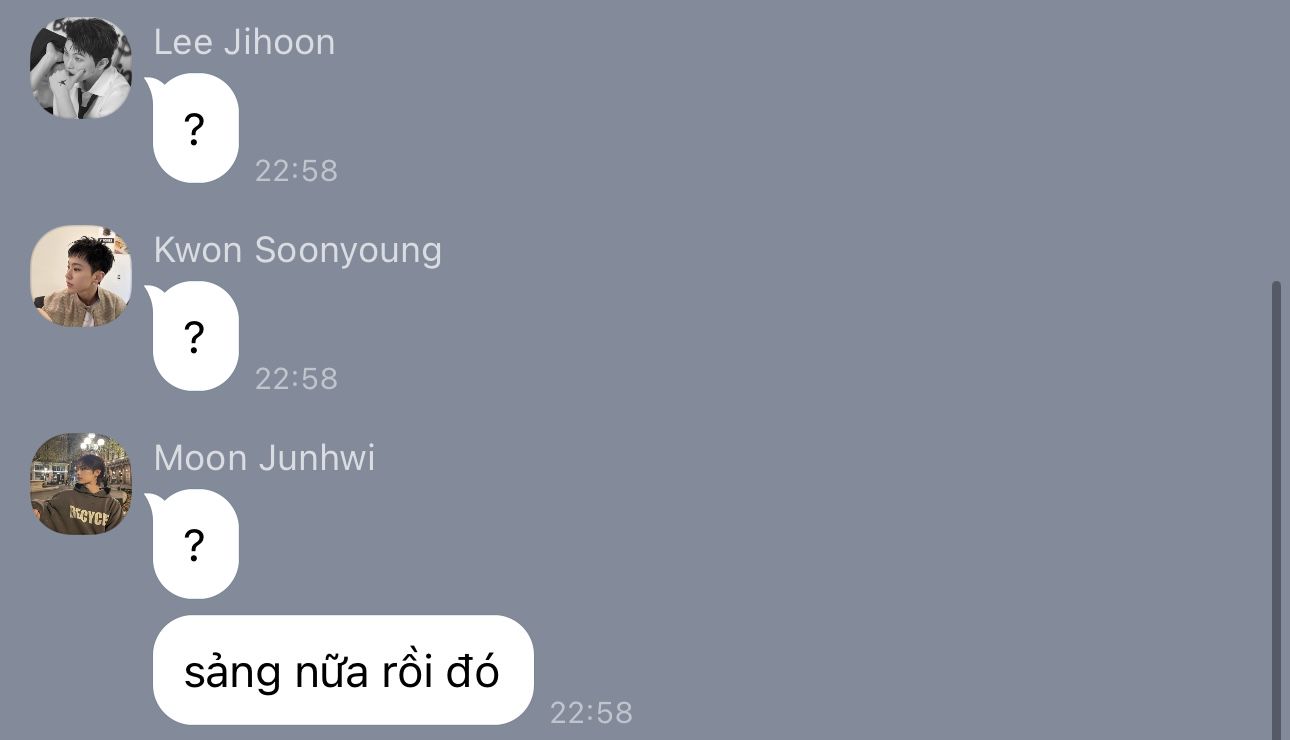Click the chat scrollbar thumb

point(1276,510)
